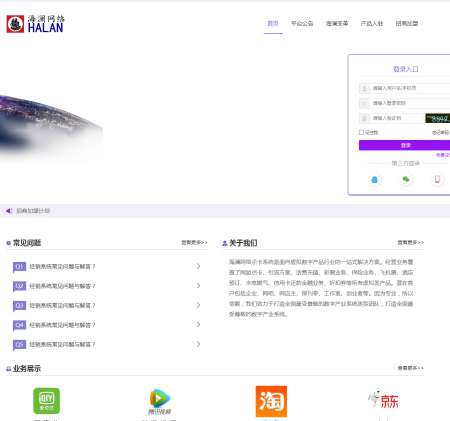This screenshot has width=450, height=421.
Task: Choose QQ penguin third-party login icon
Action: click(374, 180)
